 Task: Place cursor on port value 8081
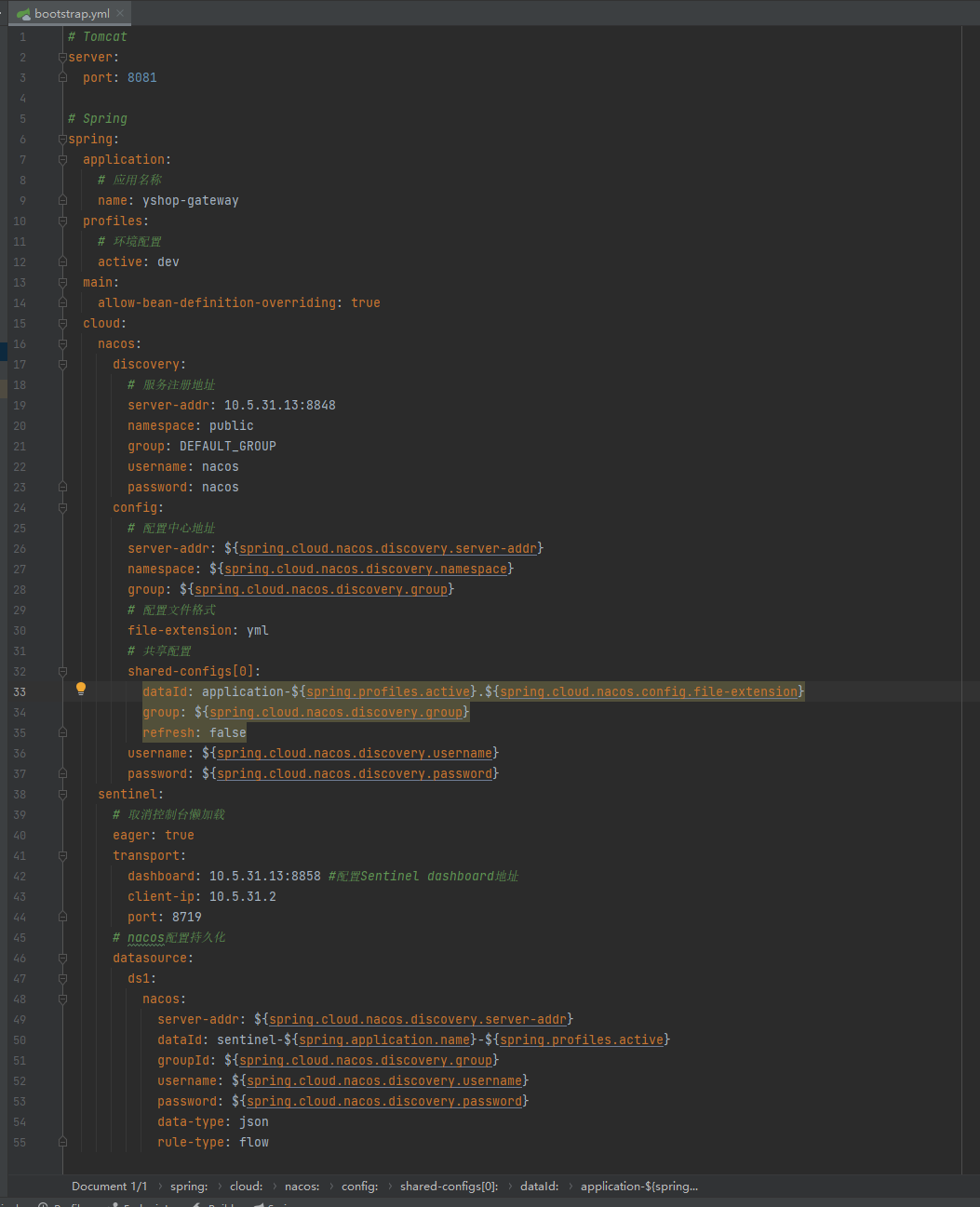click(141, 78)
